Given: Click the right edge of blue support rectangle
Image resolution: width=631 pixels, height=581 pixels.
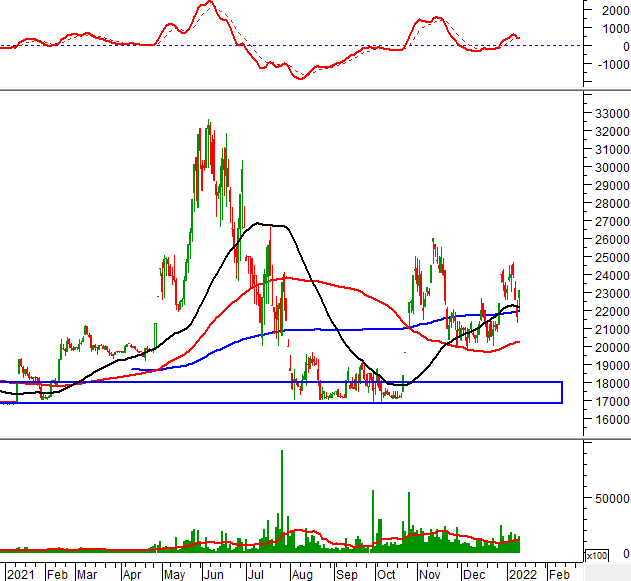Looking at the screenshot, I should point(562,392).
